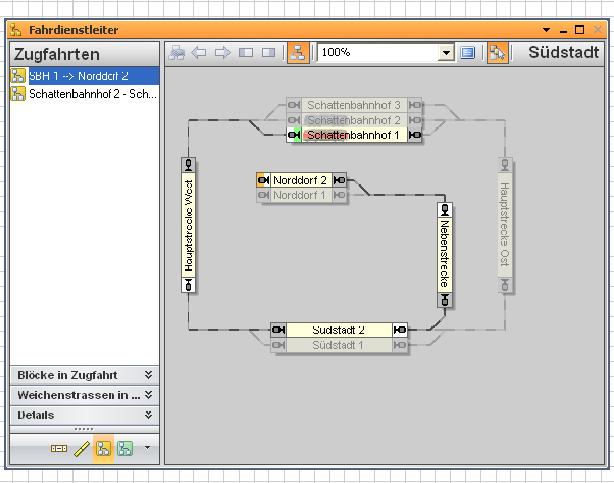614x483 pixels.
Task: Select the highlighted orange schedule icon at bottom
Action: click(x=103, y=449)
